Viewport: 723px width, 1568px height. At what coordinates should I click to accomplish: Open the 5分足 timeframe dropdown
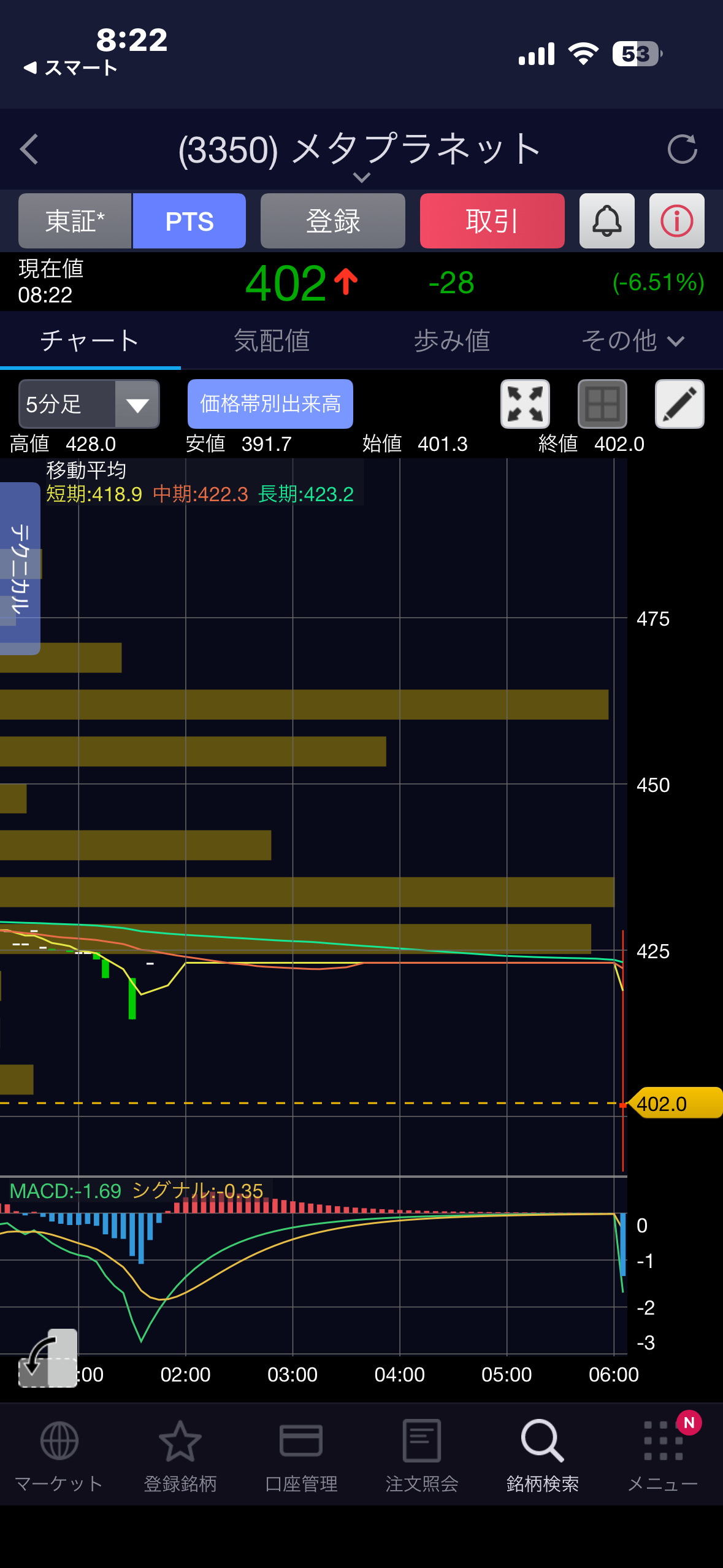[x=89, y=404]
